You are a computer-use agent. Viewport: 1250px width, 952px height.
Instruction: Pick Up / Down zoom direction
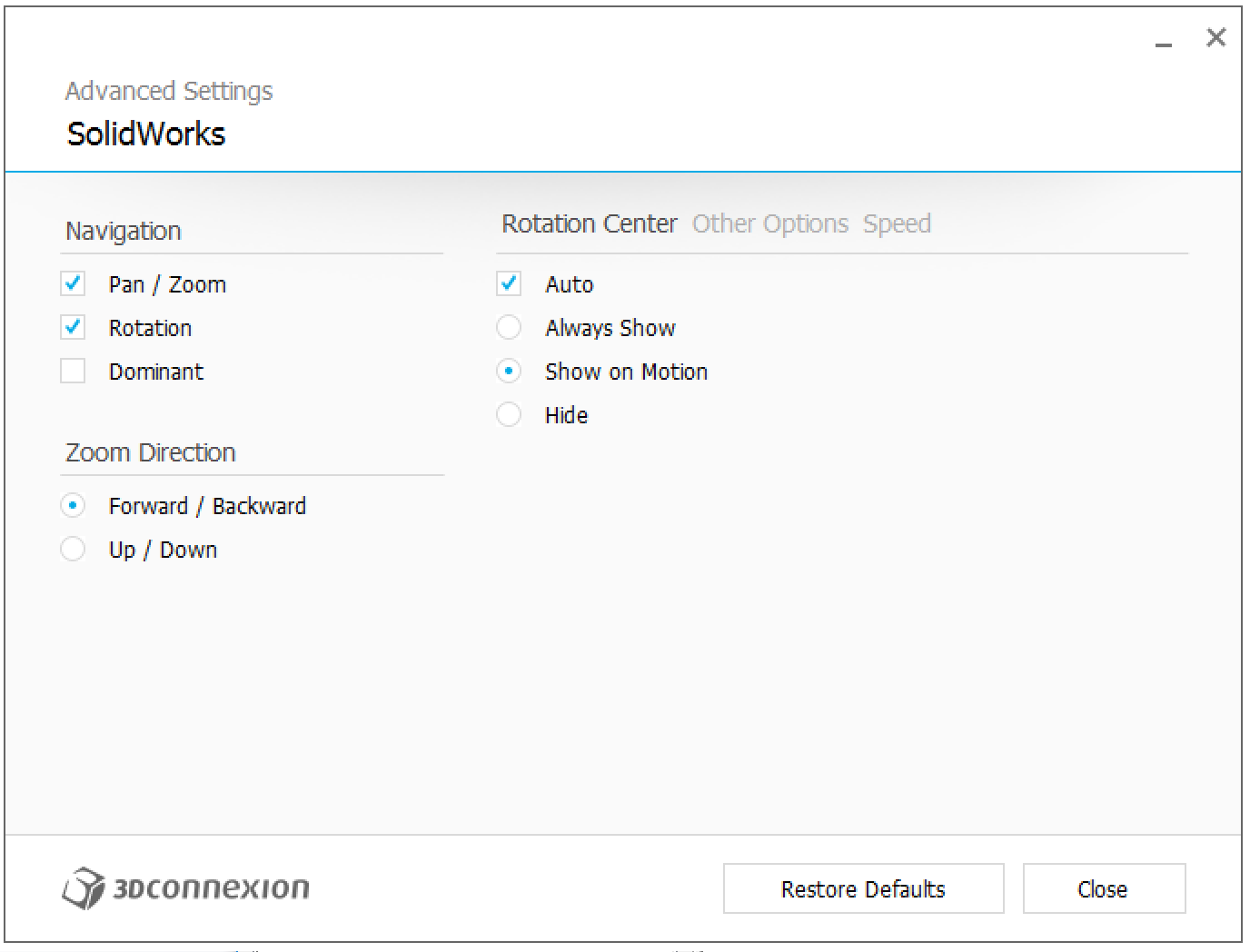point(73,550)
